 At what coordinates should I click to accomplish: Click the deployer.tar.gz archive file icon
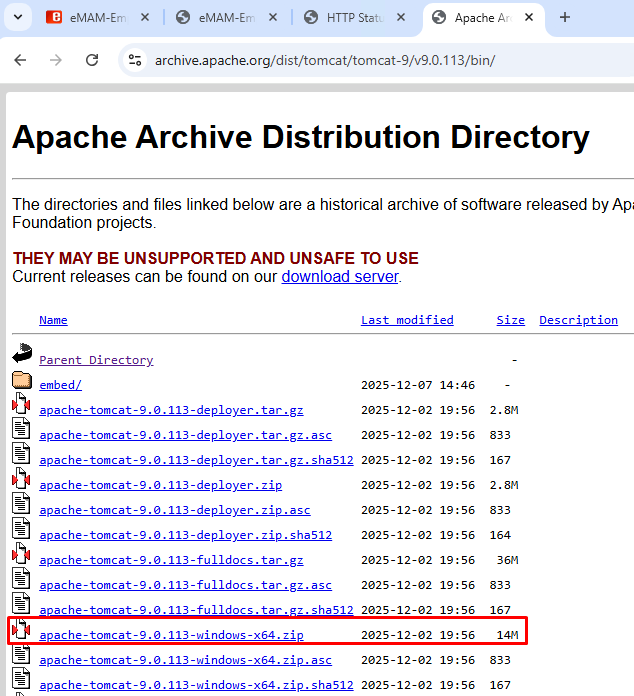(22, 405)
